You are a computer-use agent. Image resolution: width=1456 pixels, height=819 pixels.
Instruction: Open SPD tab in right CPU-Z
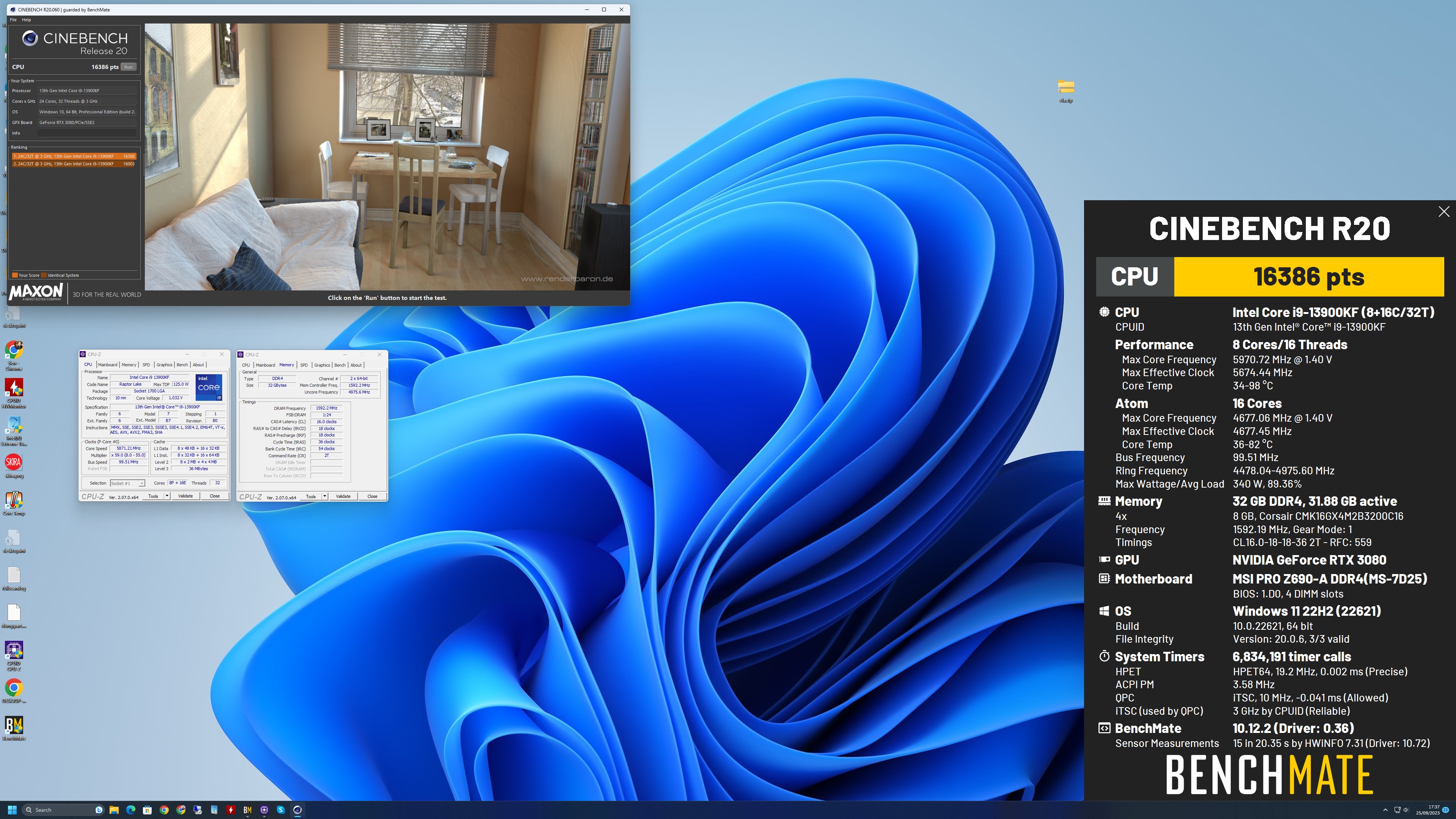(x=304, y=365)
